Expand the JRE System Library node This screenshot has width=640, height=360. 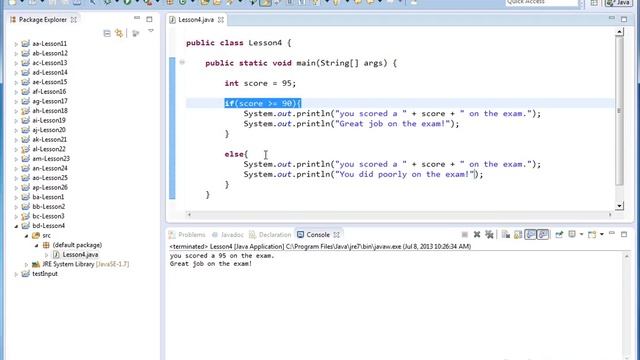27,264
